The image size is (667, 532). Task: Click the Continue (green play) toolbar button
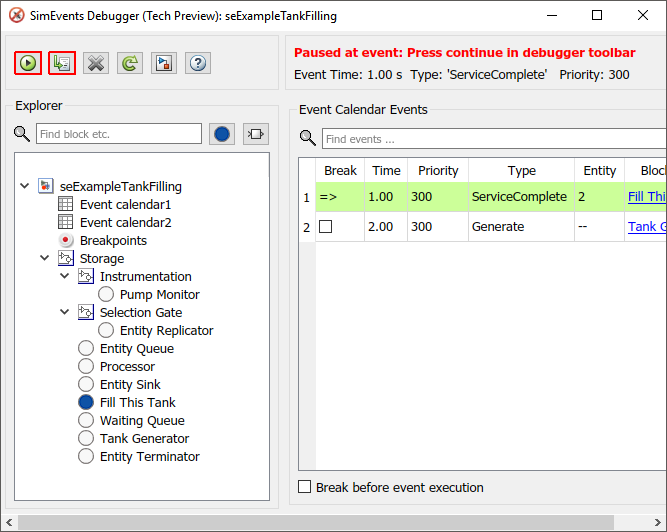pos(28,63)
